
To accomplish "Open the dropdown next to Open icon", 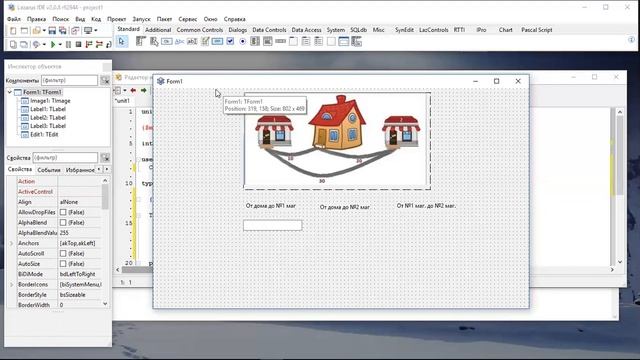I will click(44, 31).
